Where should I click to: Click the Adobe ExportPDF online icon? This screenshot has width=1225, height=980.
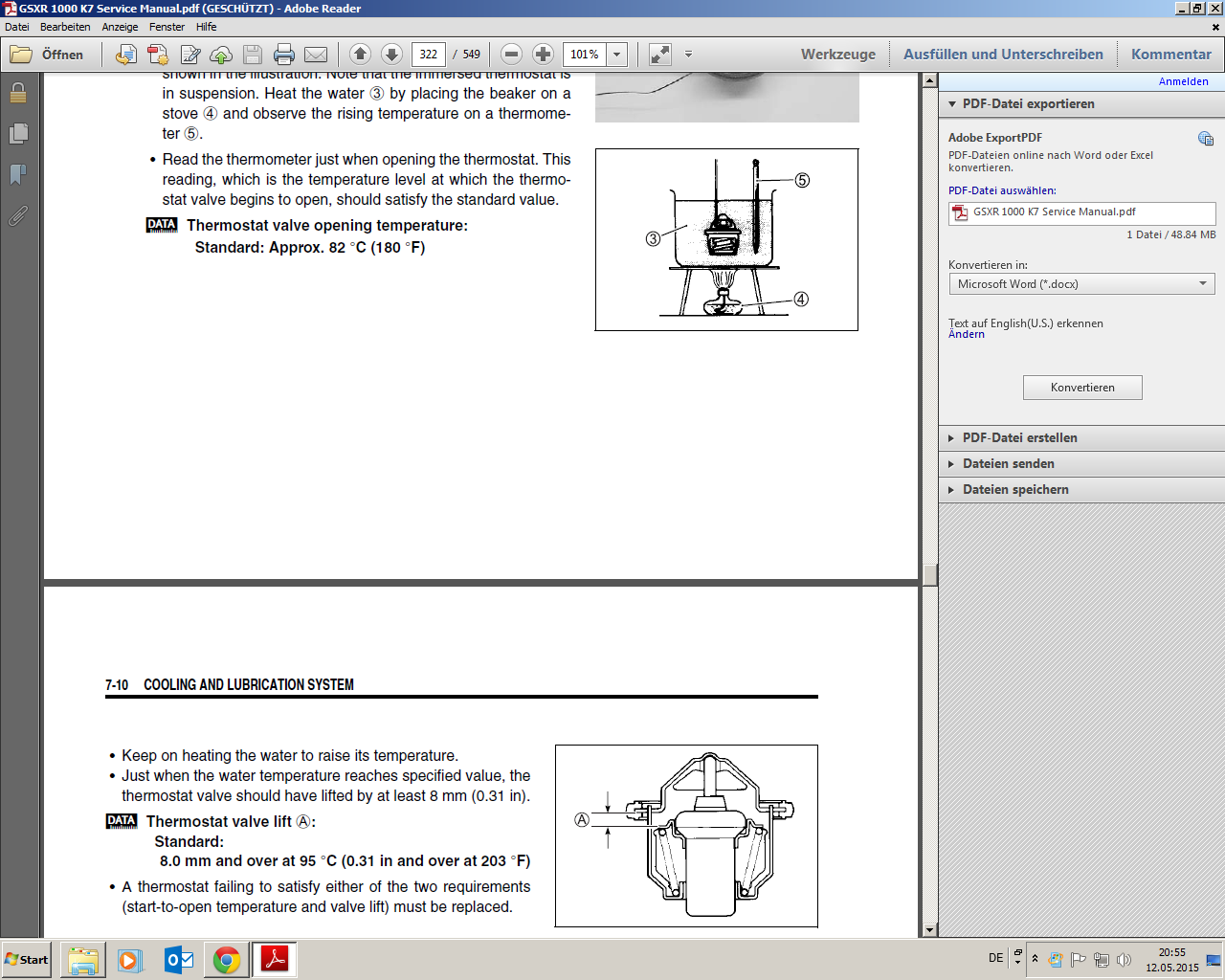[x=1206, y=139]
